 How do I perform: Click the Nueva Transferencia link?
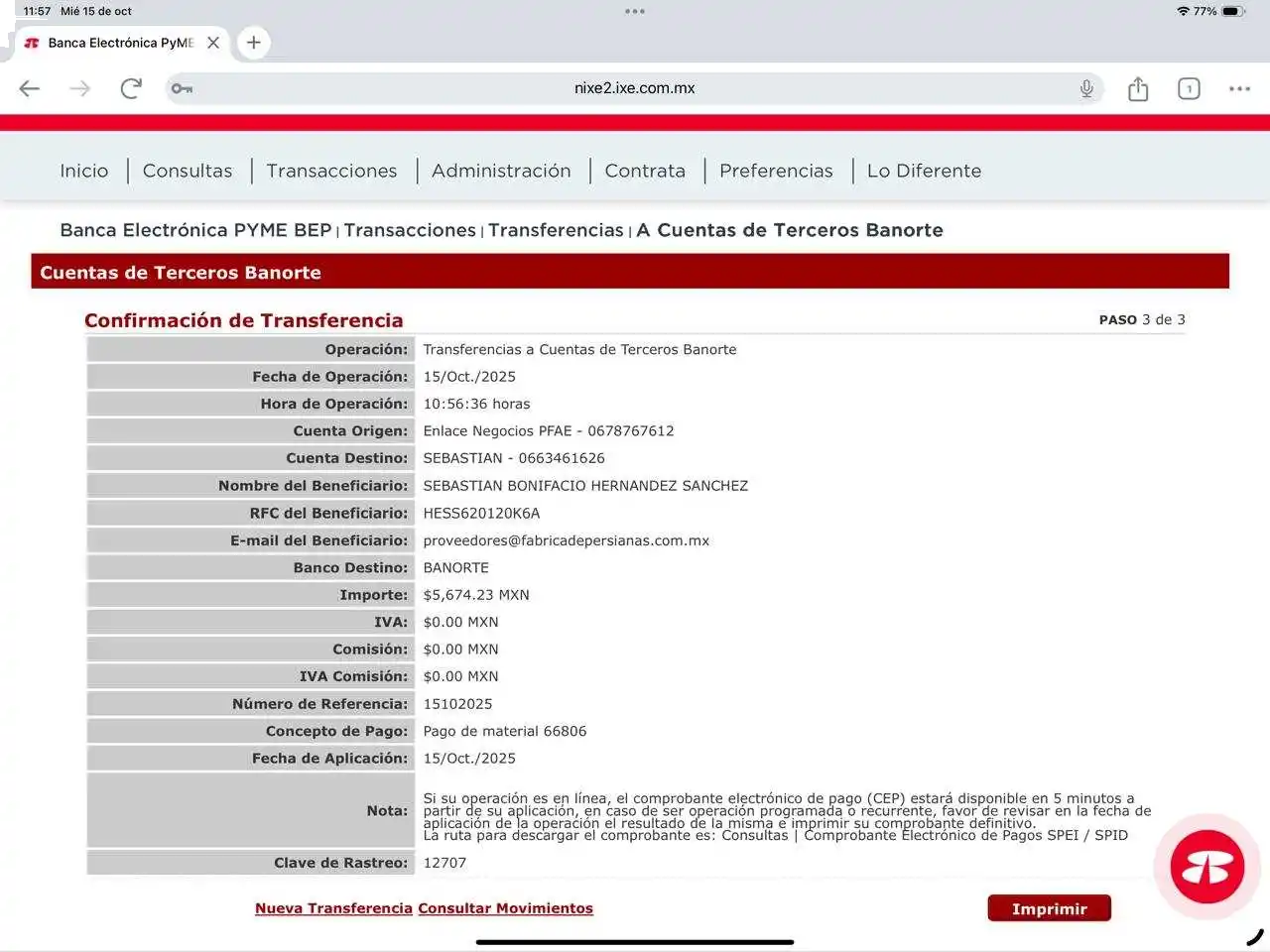tap(333, 908)
